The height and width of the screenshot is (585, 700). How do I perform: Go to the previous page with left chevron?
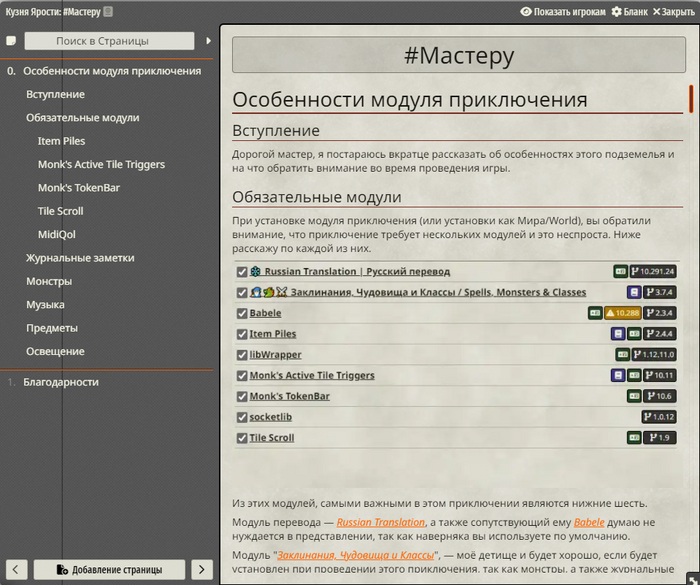(x=17, y=569)
